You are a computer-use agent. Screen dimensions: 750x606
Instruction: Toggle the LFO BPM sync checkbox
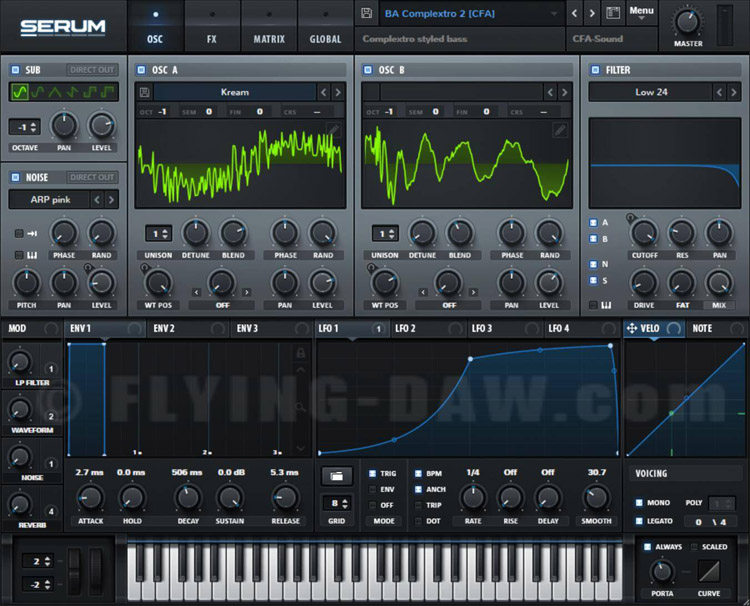tap(418, 474)
